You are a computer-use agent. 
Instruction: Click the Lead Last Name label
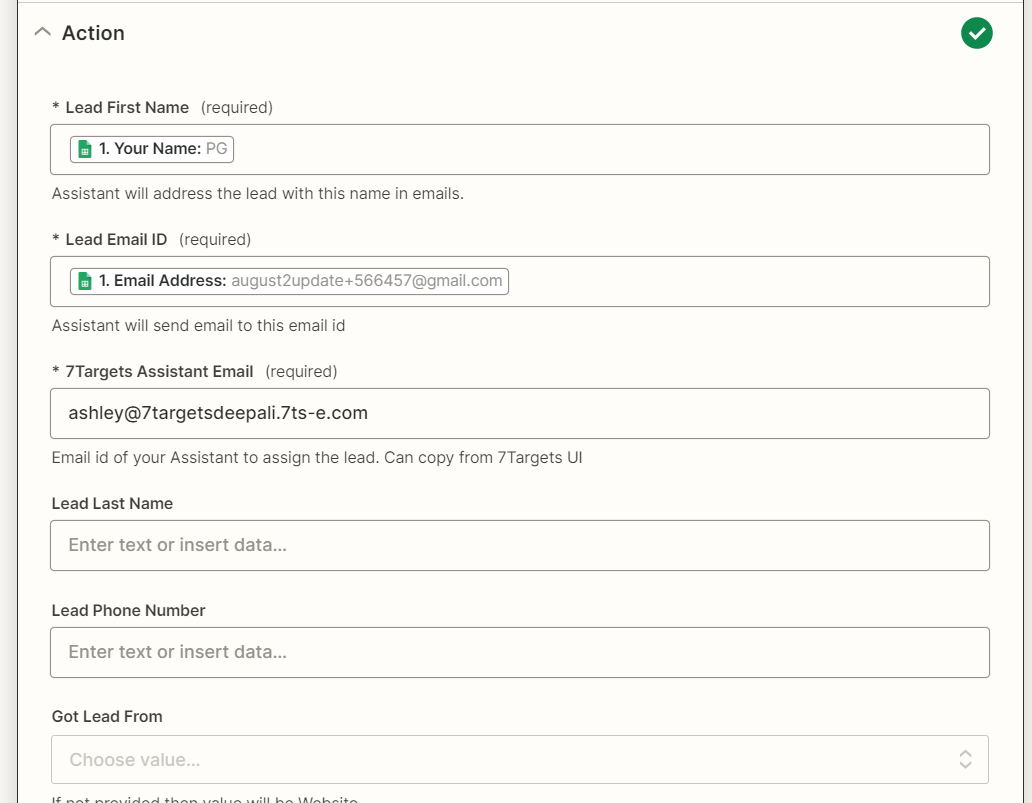tap(112, 503)
